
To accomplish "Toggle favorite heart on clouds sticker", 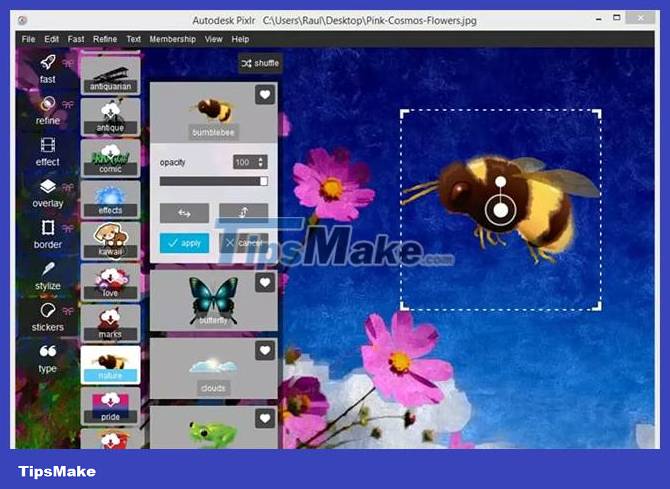I will (264, 350).
